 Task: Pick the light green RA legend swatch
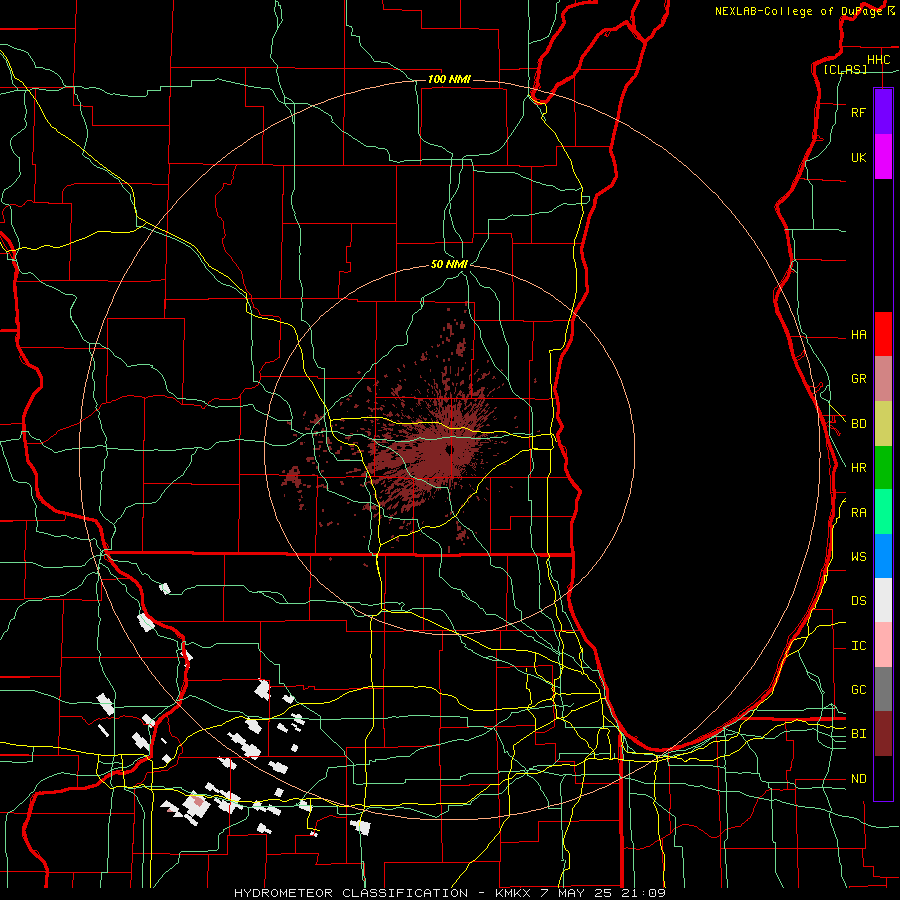pyautogui.click(x=883, y=512)
